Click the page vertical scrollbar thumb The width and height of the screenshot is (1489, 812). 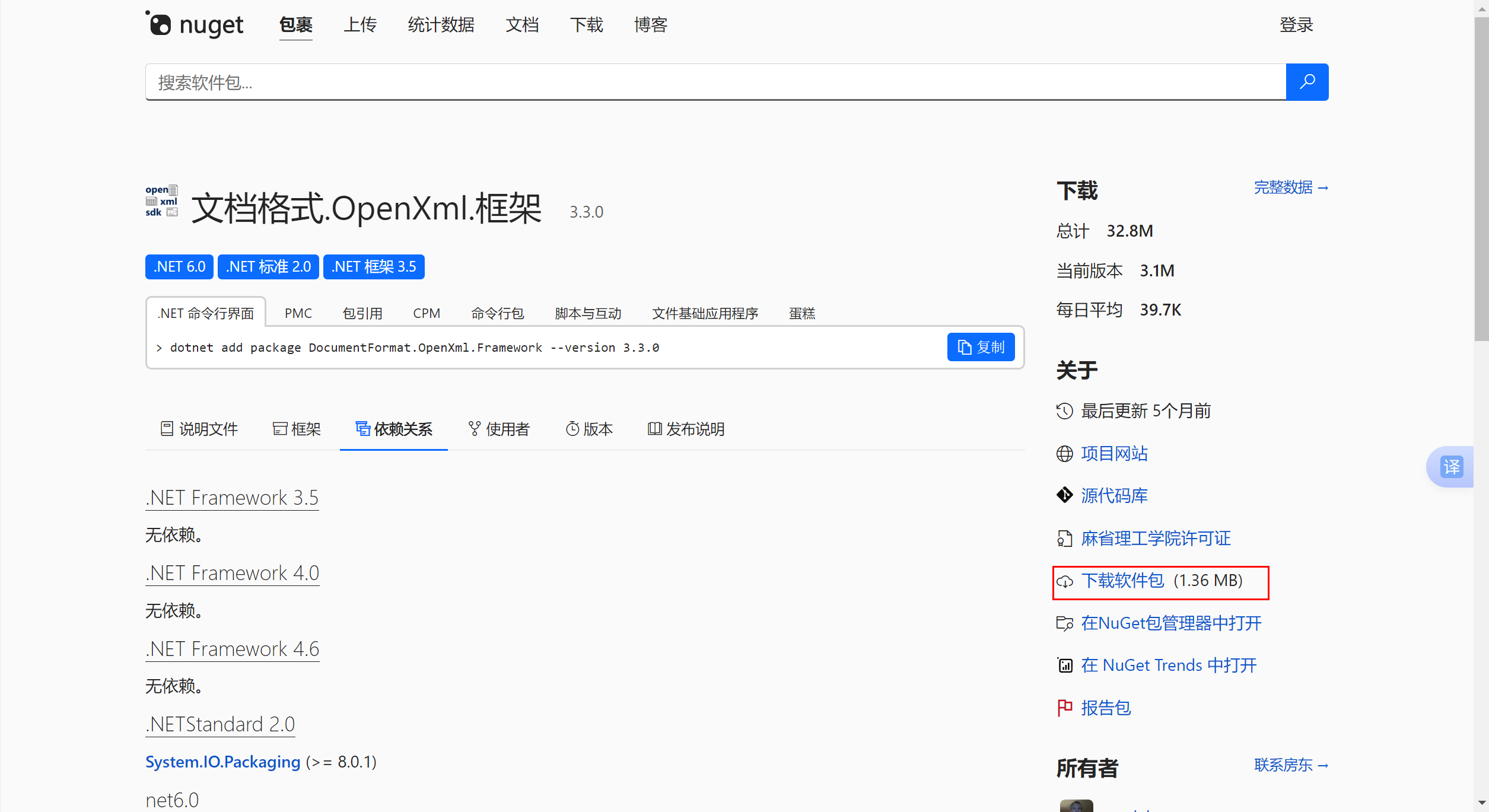pos(1481,179)
